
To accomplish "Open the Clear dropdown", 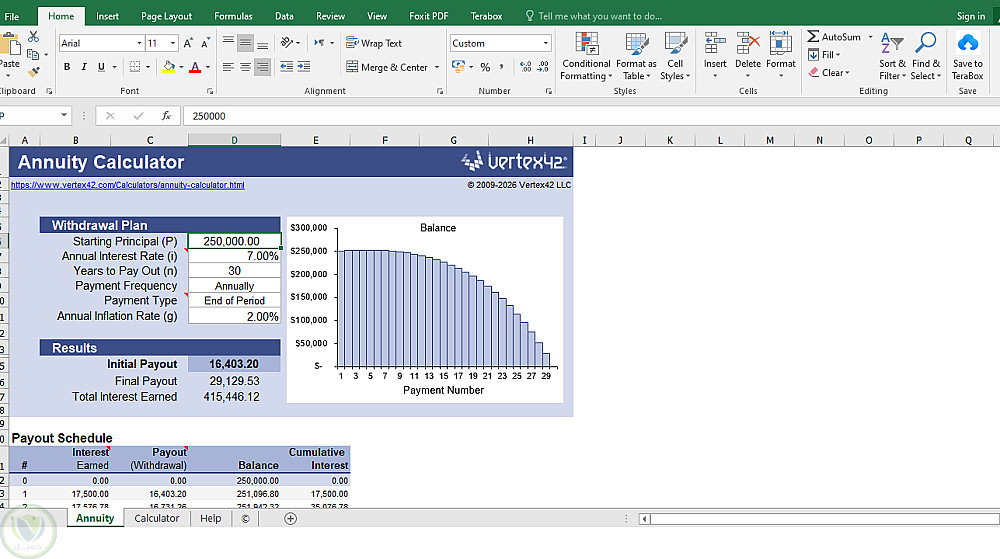I will click(x=829, y=73).
